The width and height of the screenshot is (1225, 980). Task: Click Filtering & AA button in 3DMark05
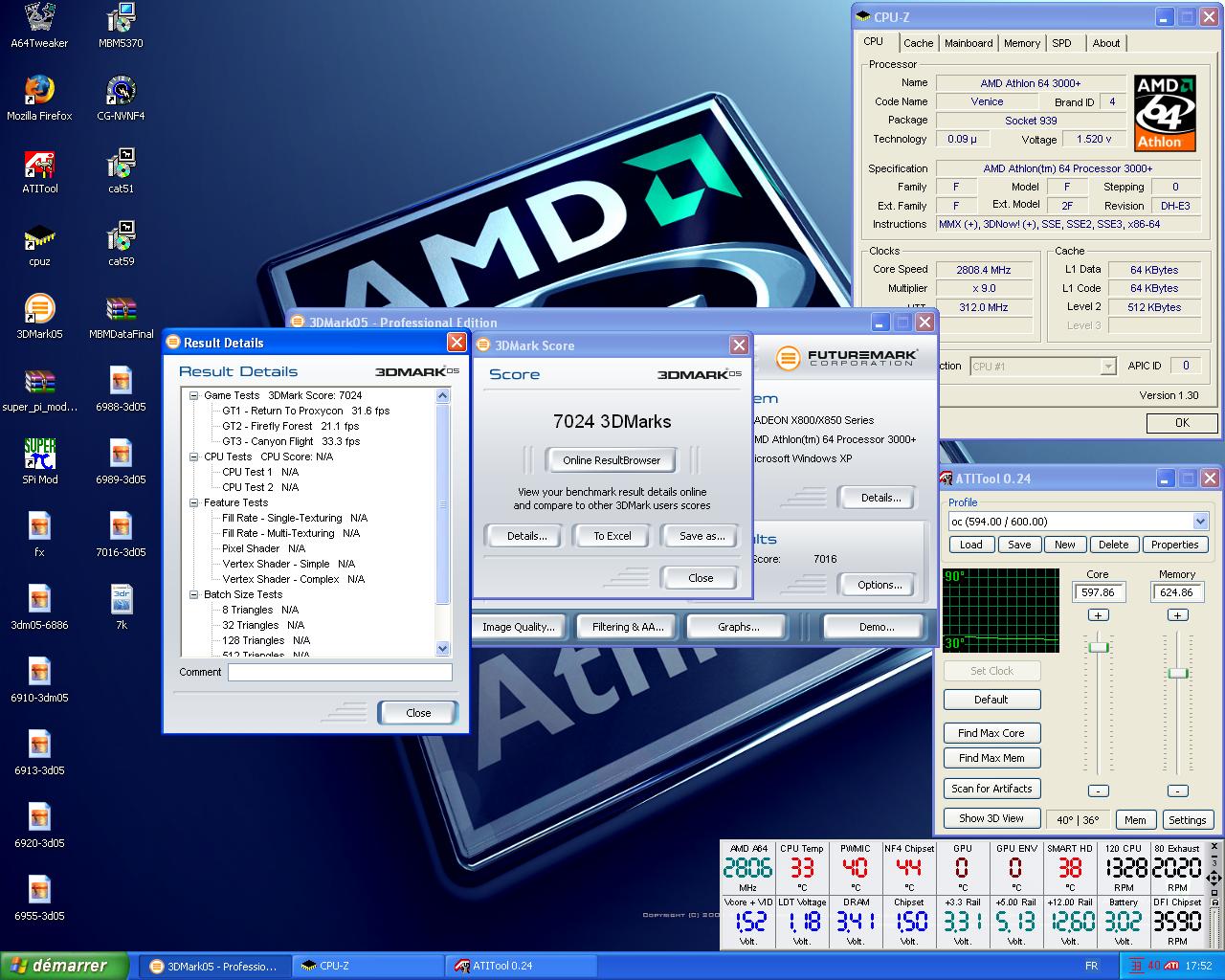point(627,627)
